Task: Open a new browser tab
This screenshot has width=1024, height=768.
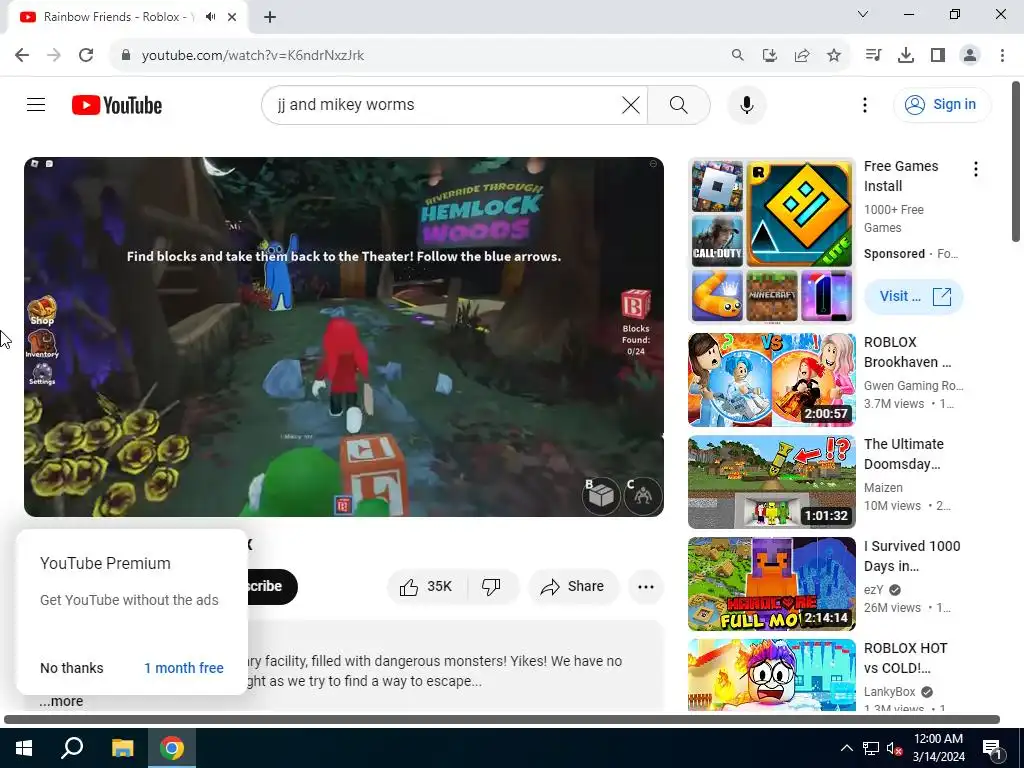Action: (x=270, y=17)
